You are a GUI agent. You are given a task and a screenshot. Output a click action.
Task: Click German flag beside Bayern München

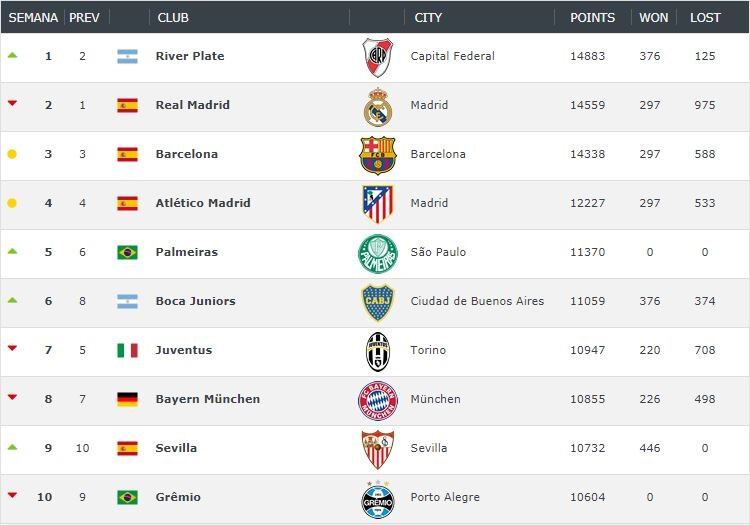pyautogui.click(x=127, y=399)
